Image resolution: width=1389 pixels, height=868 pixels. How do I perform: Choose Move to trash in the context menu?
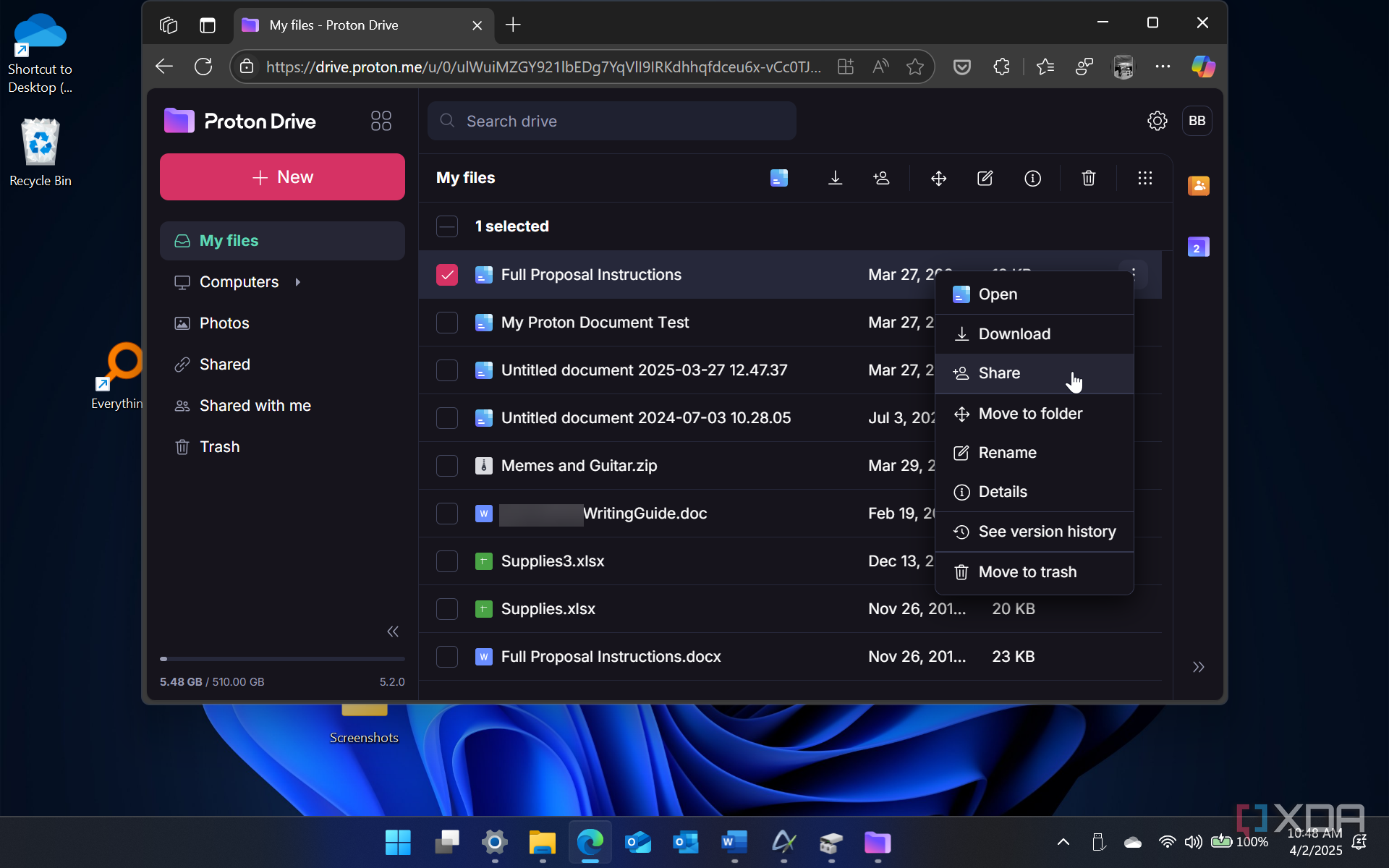tap(1034, 572)
